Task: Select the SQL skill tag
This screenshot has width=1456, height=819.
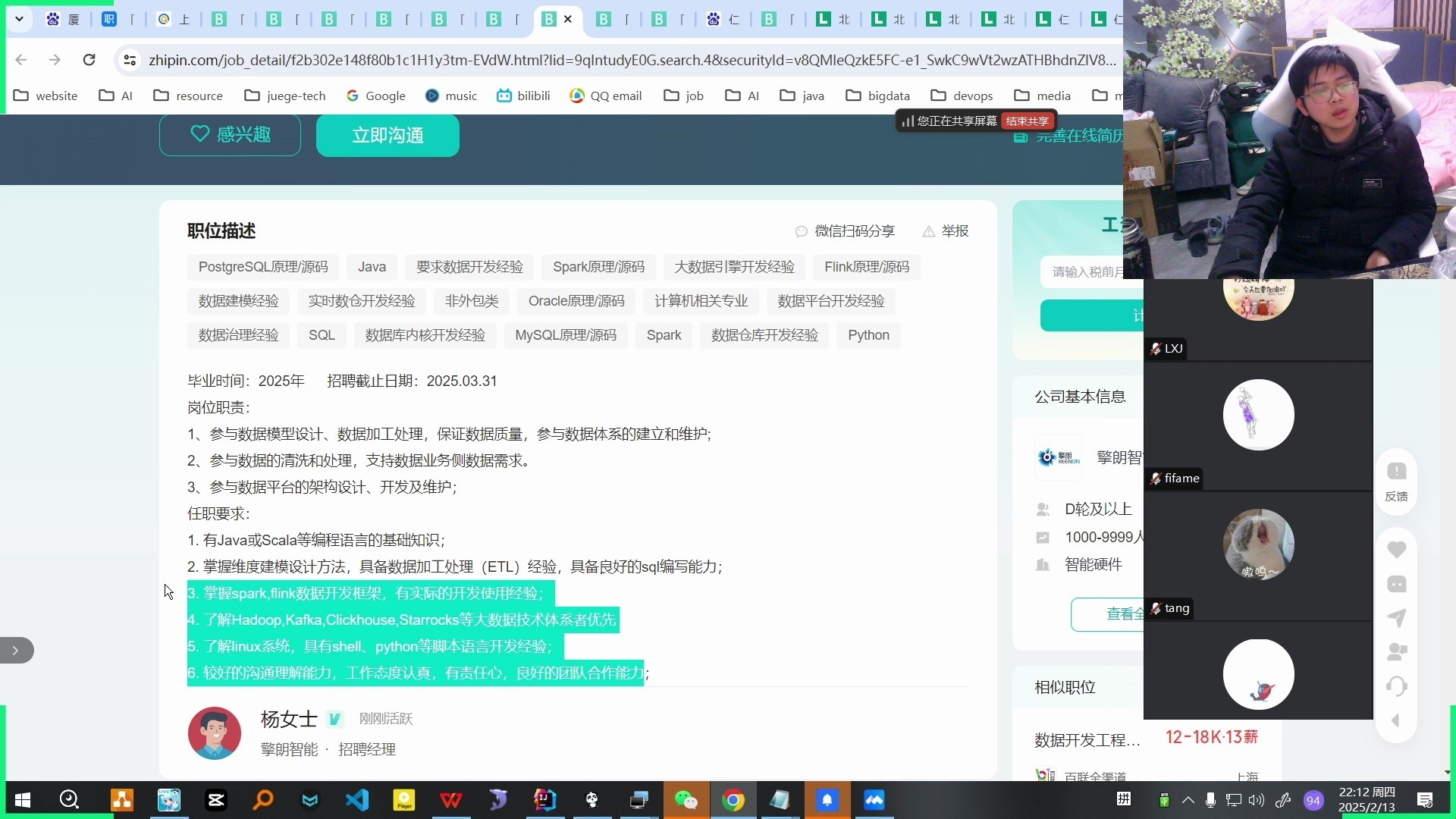Action: [x=322, y=335]
